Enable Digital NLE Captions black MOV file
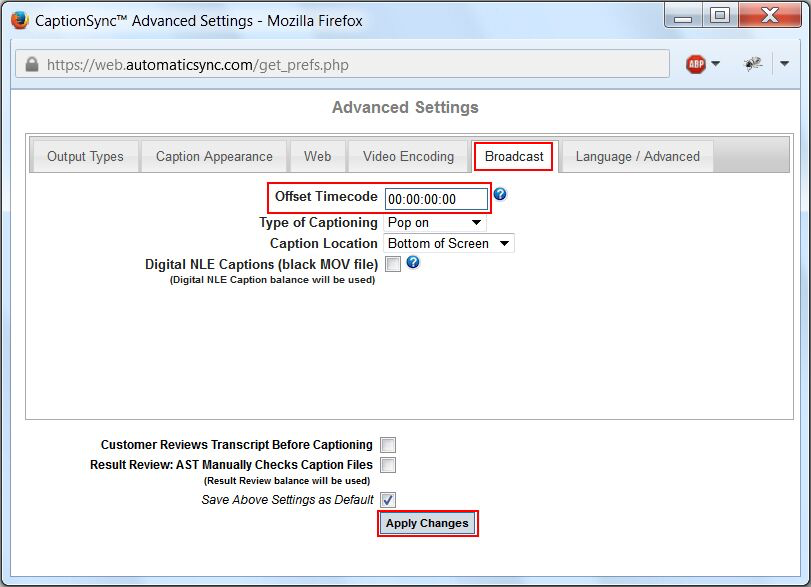811x587 pixels. click(391, 264)
